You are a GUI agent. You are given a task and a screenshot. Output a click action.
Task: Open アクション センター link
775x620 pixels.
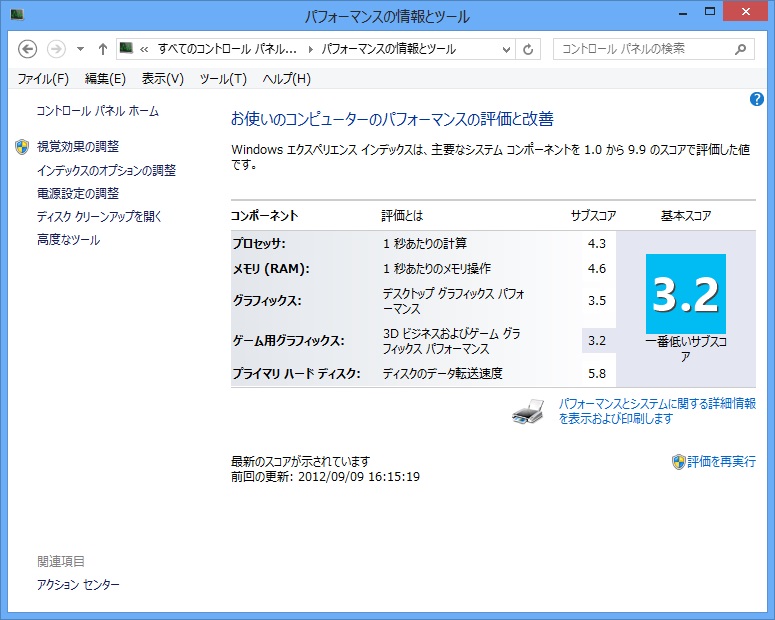click(x=78, y=585)
